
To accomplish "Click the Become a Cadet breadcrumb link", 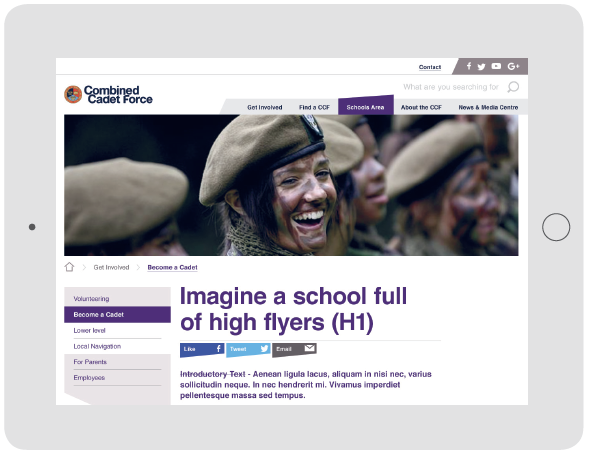I will click(172, 267).
